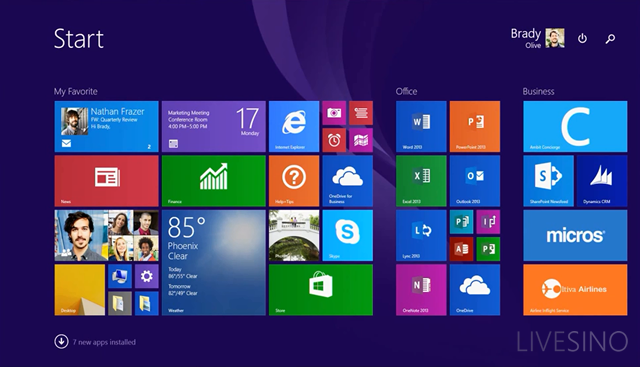Image resolution: width=640 pixels, height=367 pixels.
Task: Open the Publisher small tile
Action: 461,222
